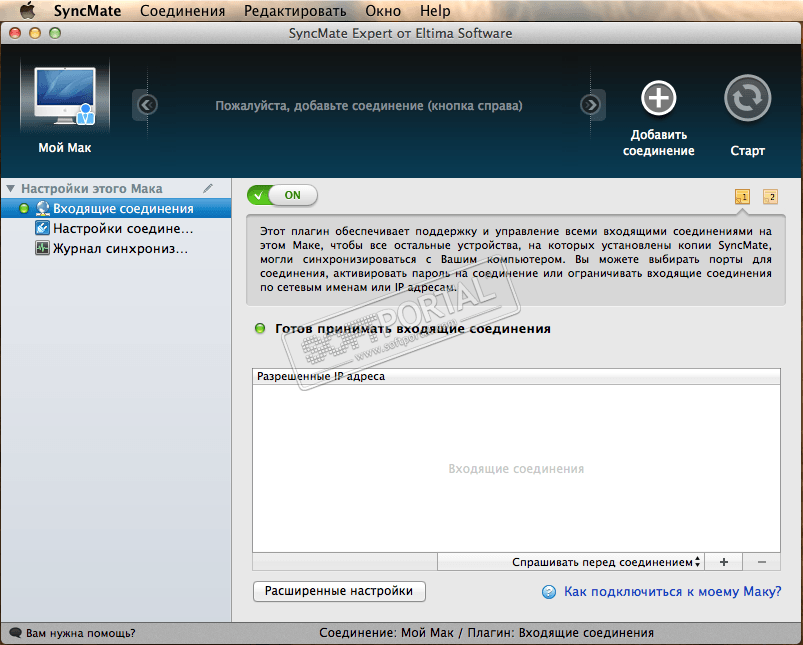Select Входящие соединения in sidebar

[116, 209]
